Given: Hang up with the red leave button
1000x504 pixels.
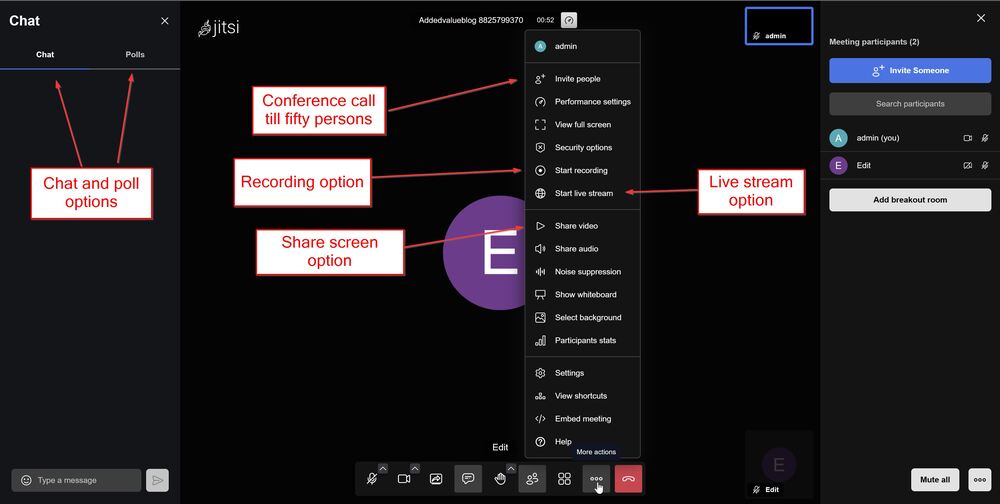Looking at the screenshot, I should (x=628, y=479).
